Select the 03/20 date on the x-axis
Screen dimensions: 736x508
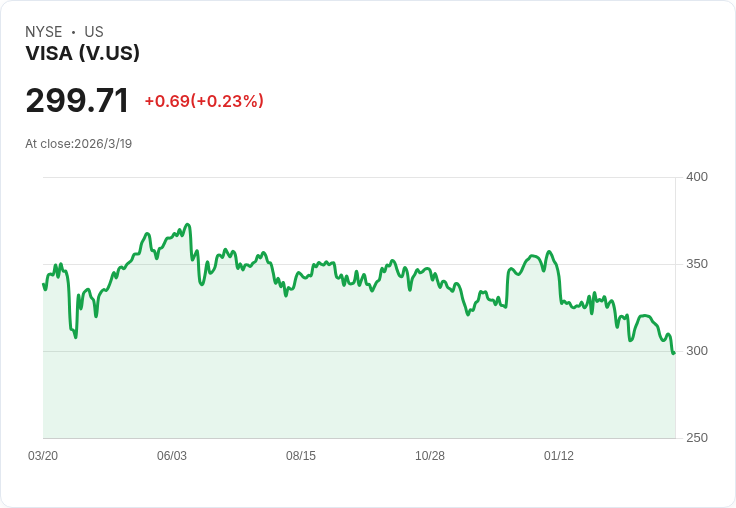[43, 456]
